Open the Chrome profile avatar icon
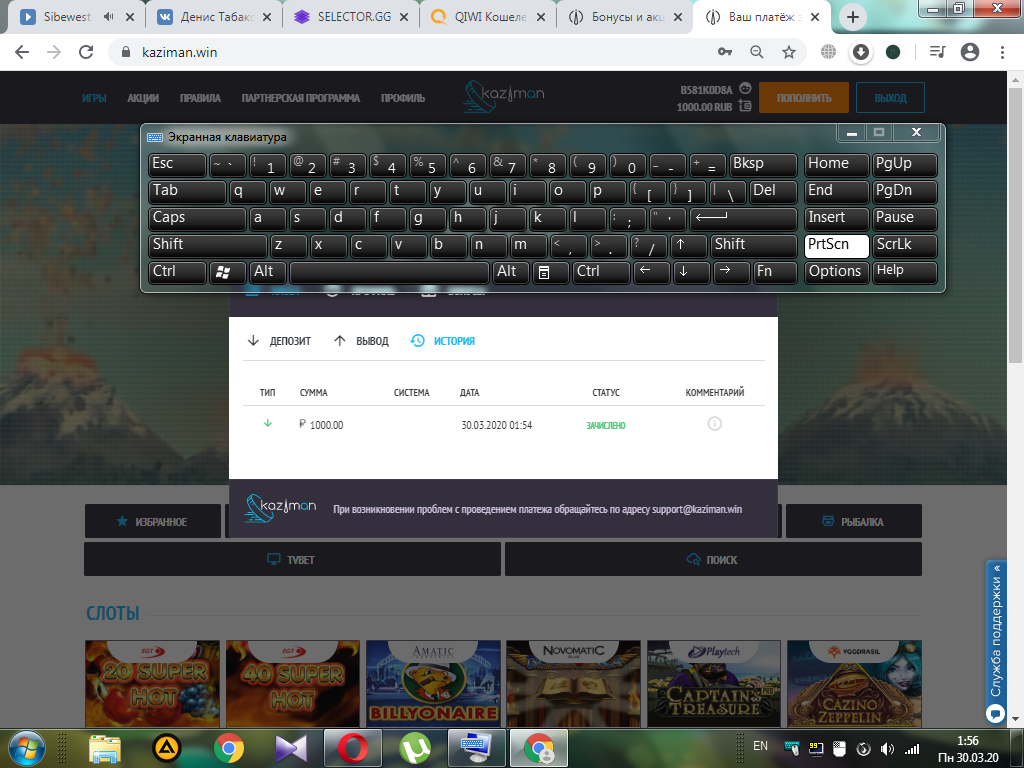The height and width of the screenshot is (768, 1024). pos(969,52)
